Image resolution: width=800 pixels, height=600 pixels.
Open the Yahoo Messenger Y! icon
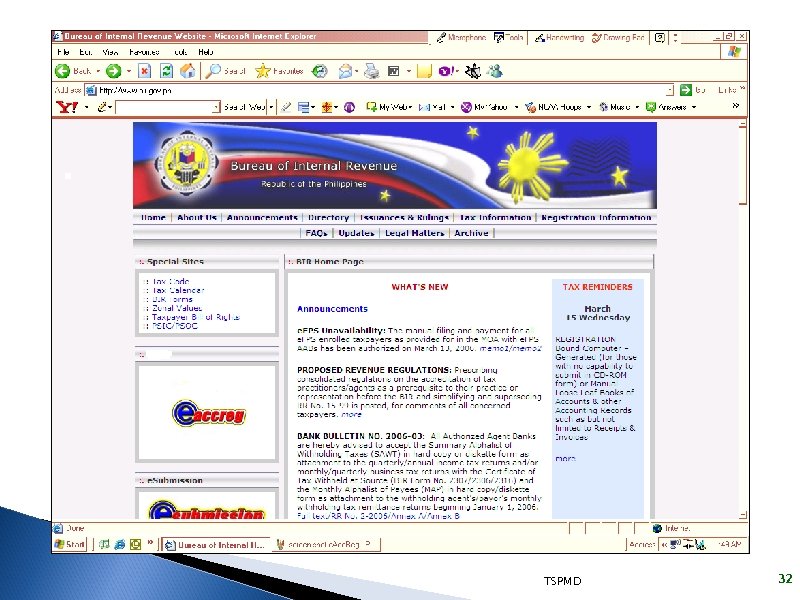(447, 71)
